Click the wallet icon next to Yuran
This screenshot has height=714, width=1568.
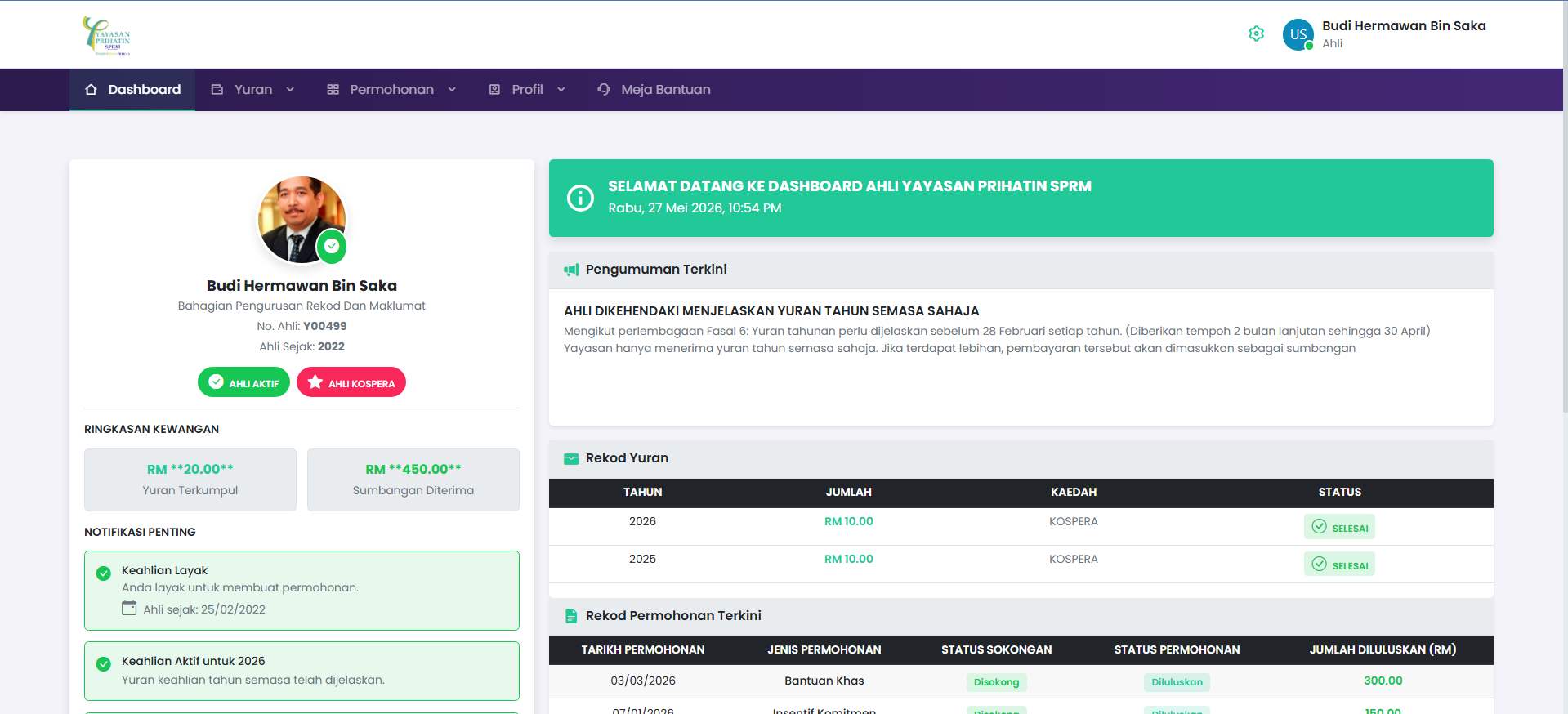tap(217, 90)
